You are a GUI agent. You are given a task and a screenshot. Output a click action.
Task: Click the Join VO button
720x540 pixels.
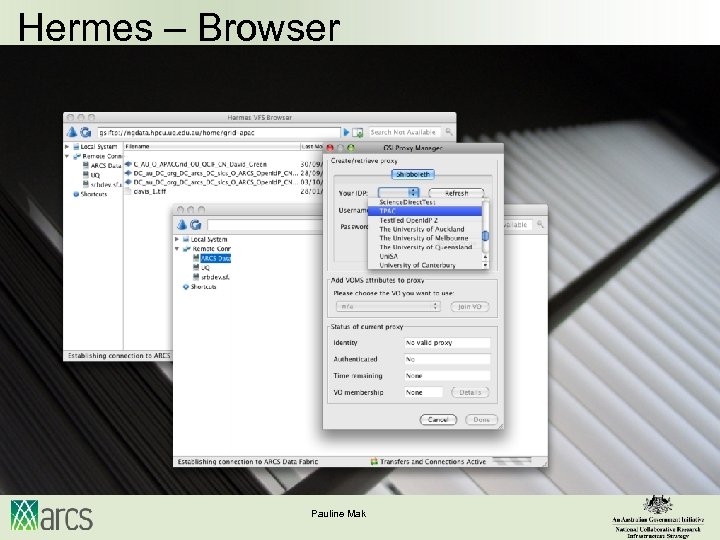470,306
